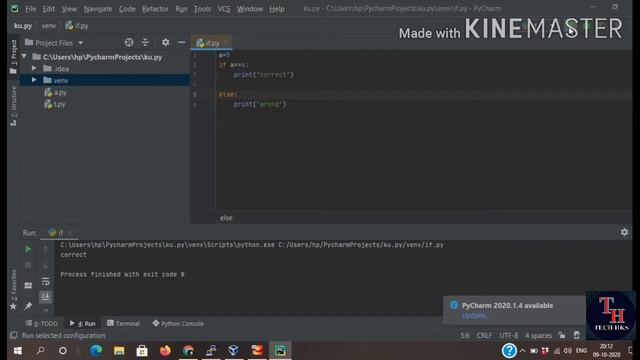Select a.py in the project tree
This screenshot has width=640, height=360.
click(56, 93)
